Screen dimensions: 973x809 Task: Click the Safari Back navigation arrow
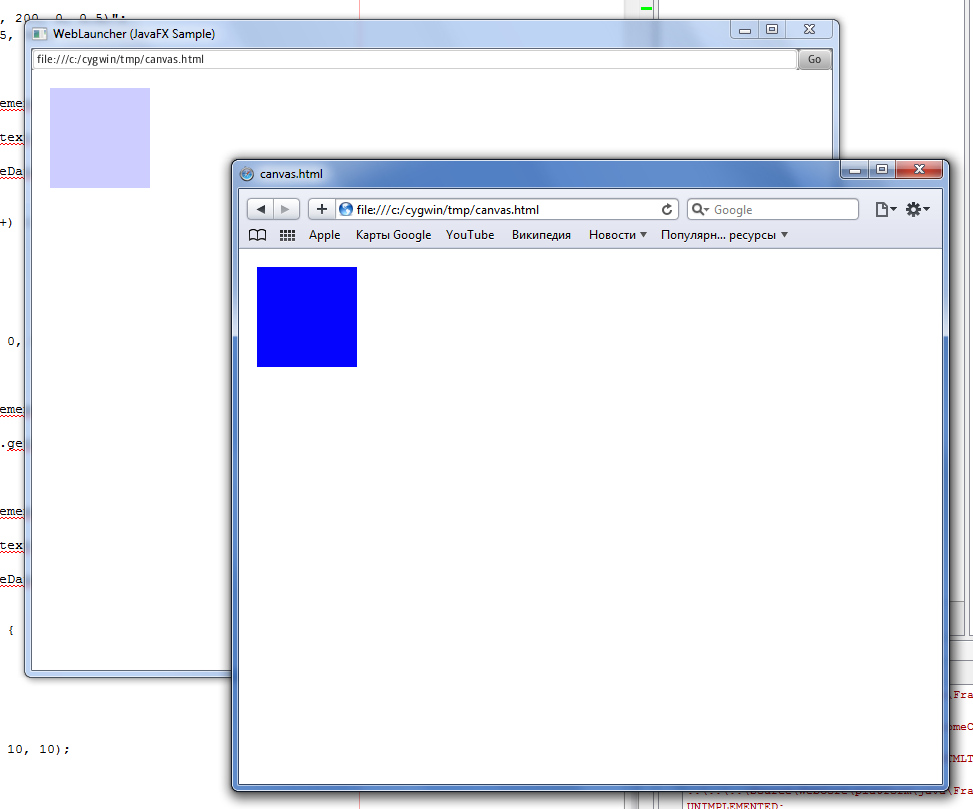tap(260, 209)
